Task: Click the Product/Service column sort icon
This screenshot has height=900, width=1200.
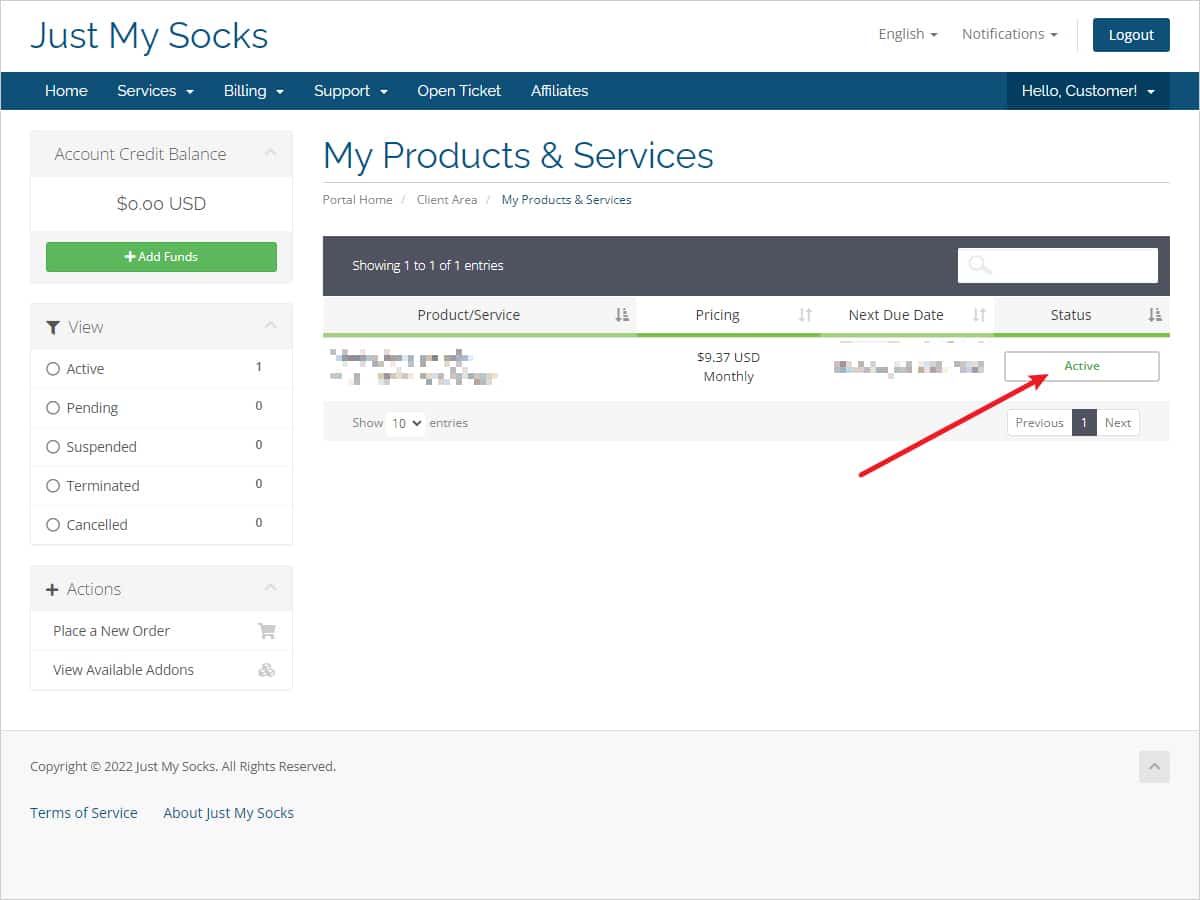Action: [x=622, y=315]
